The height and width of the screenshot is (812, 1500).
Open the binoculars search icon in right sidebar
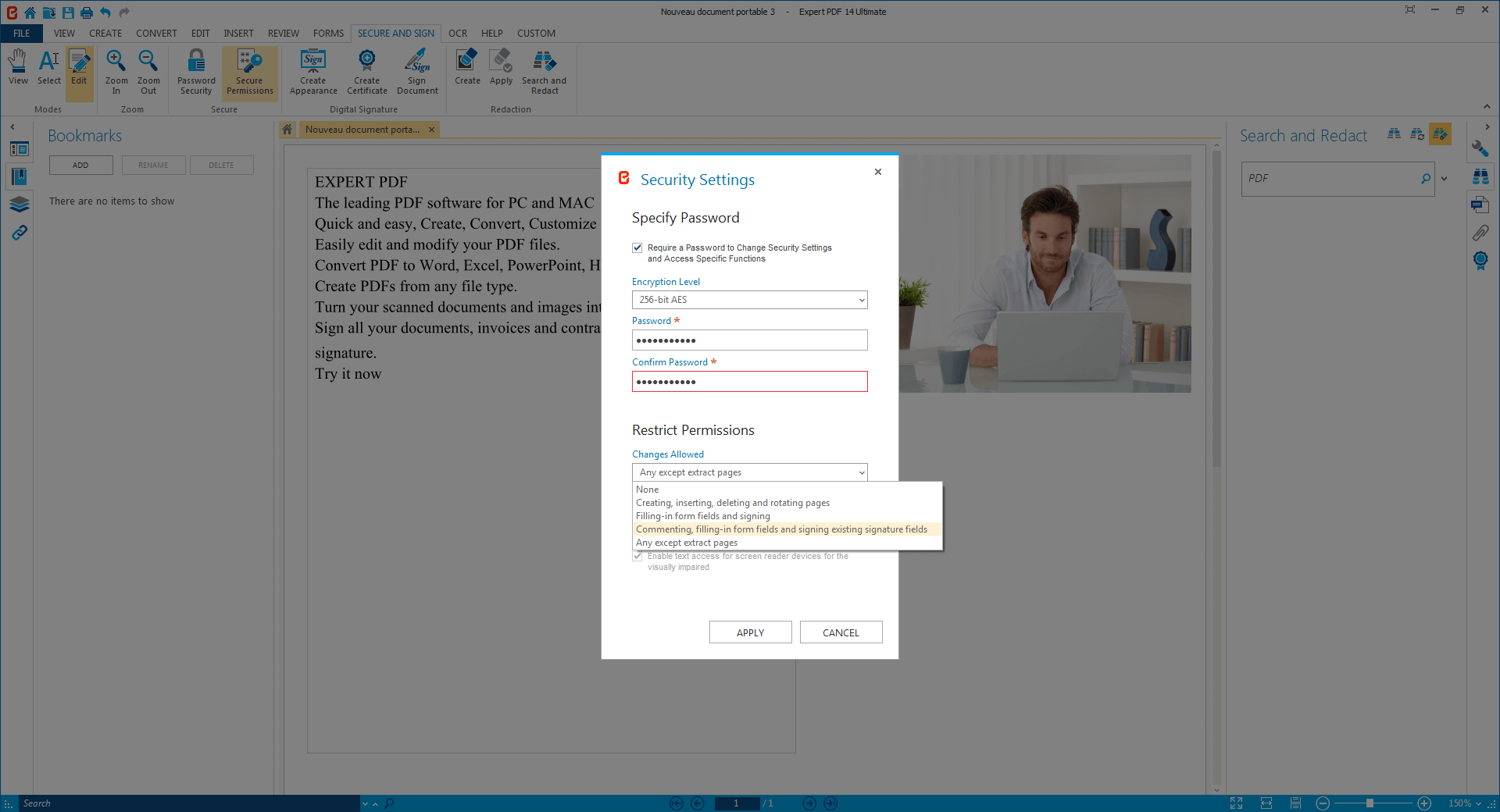[1480, 176]
